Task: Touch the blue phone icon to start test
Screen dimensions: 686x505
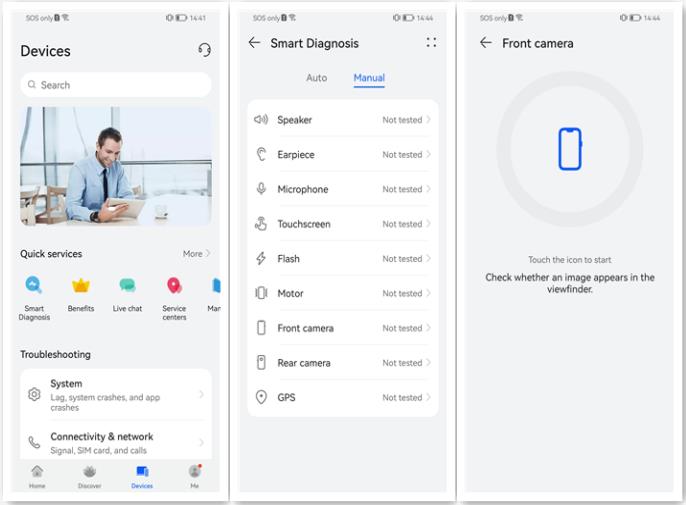Action: 570,149
